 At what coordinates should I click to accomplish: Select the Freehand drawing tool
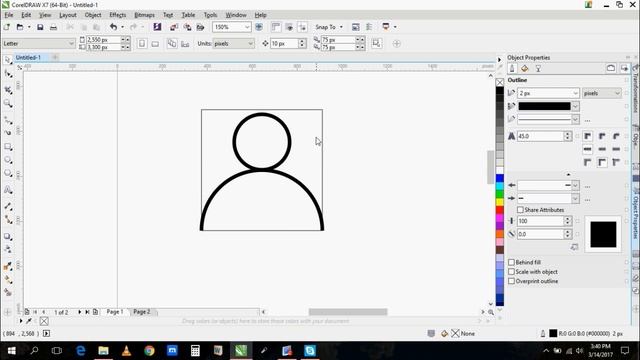point(8,120)
